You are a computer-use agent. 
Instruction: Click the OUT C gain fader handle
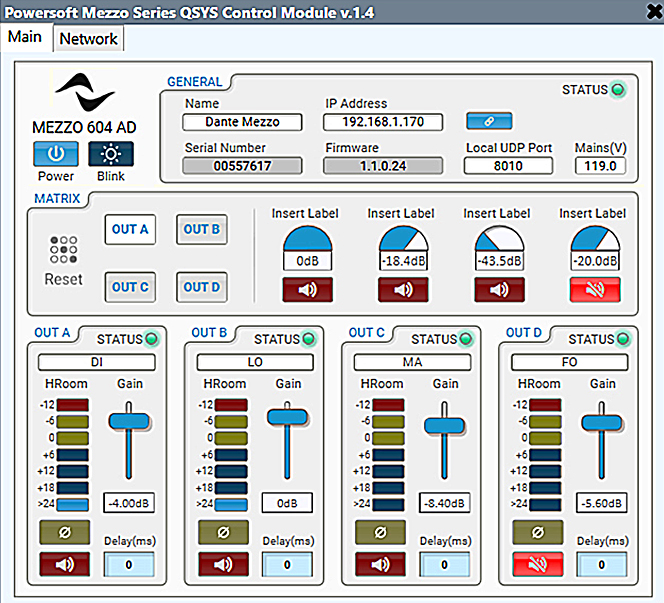pos(444,425)
